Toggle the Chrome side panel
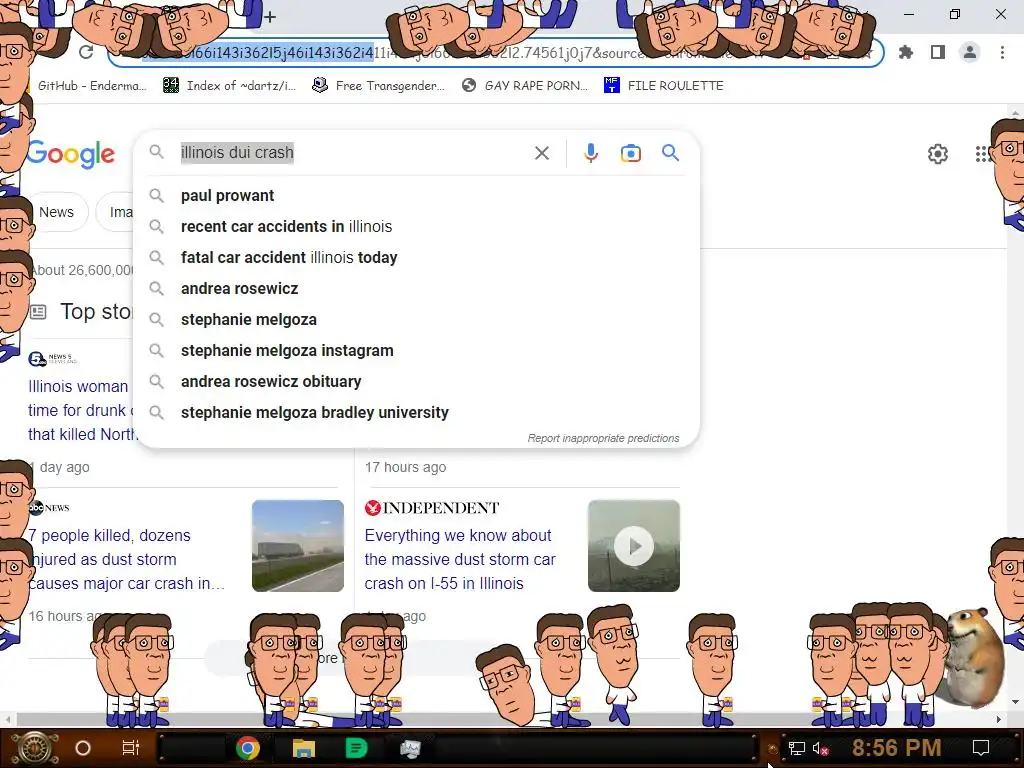The width and height of the screenshot is (1024, 768). pos(937,52)
